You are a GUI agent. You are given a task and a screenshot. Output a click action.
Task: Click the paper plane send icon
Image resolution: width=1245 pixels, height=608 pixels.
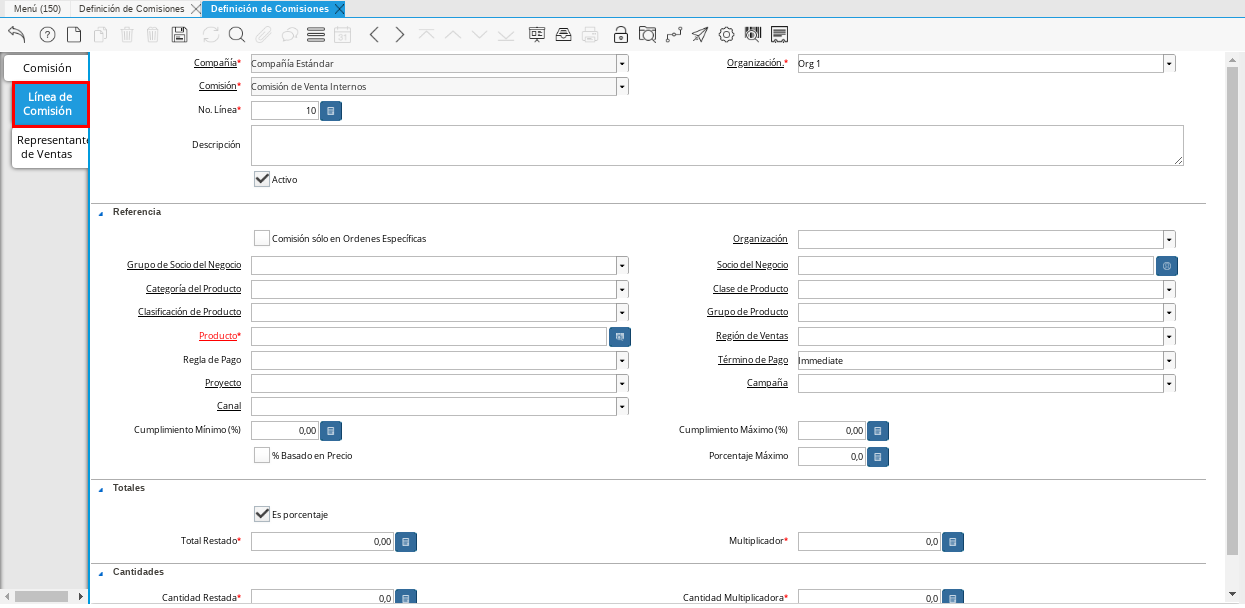(x=700, y=35)
